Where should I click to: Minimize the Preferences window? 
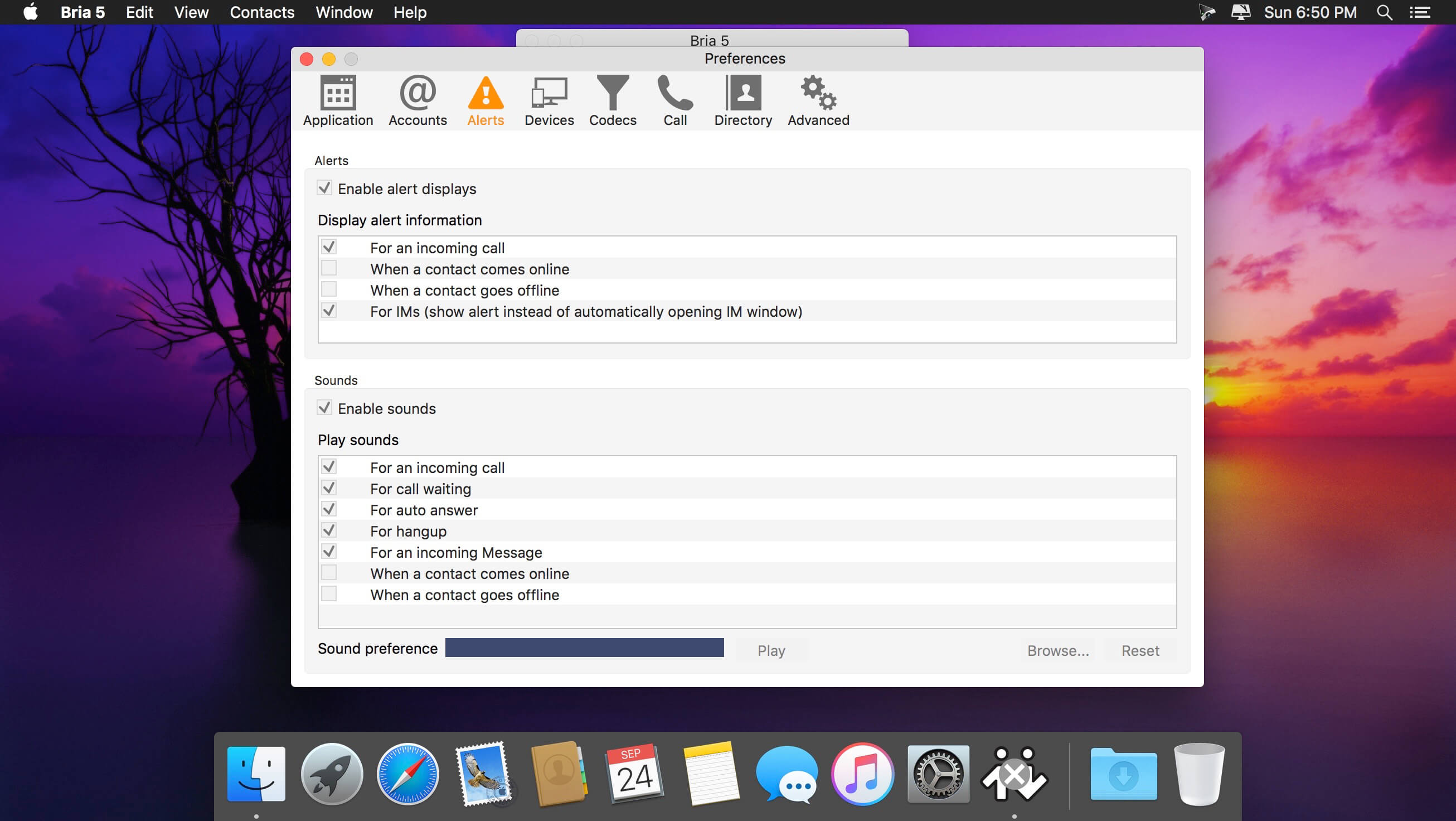[x=329, y=59]
